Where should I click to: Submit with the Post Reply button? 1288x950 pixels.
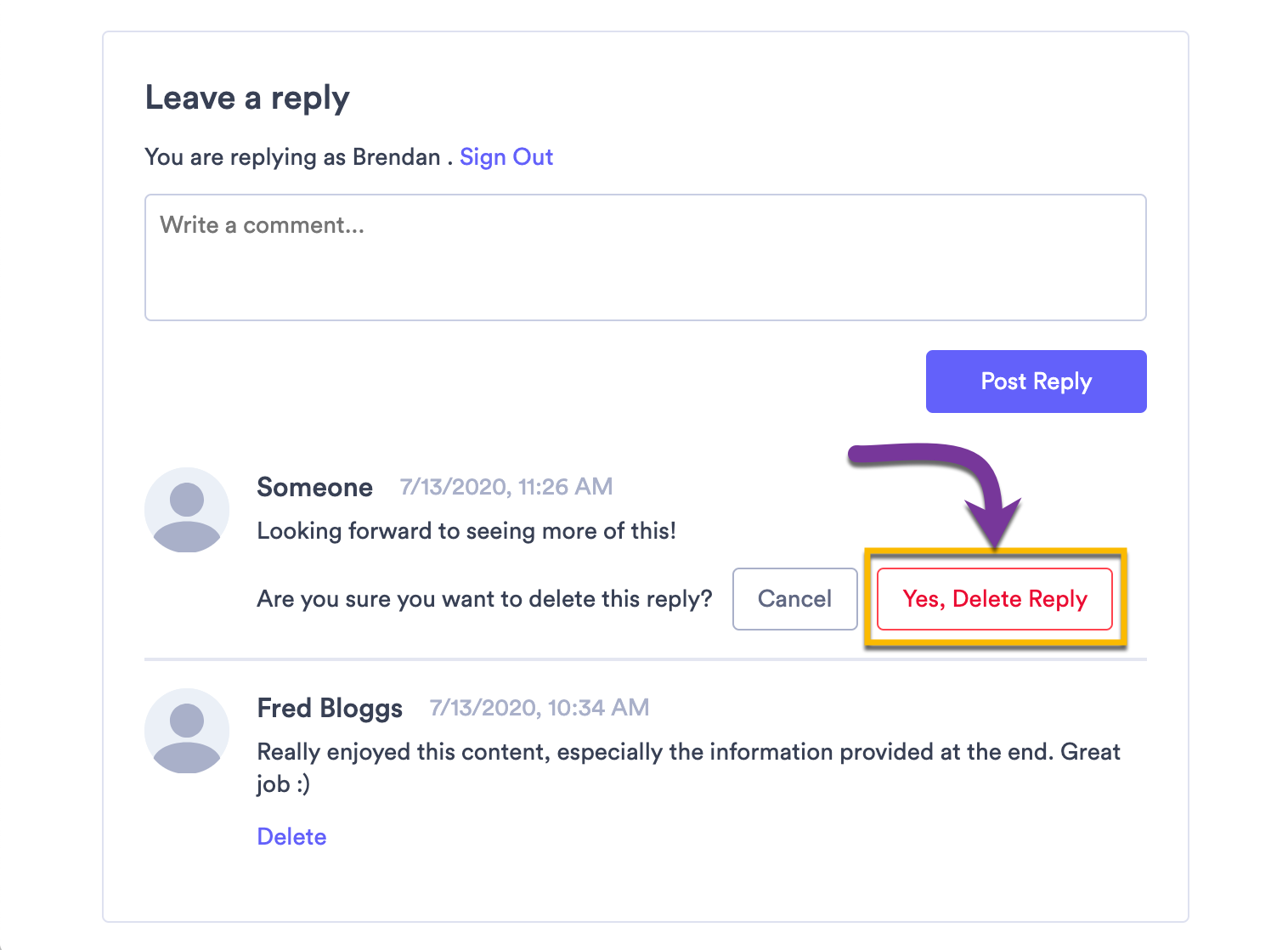coord(1036,382)
